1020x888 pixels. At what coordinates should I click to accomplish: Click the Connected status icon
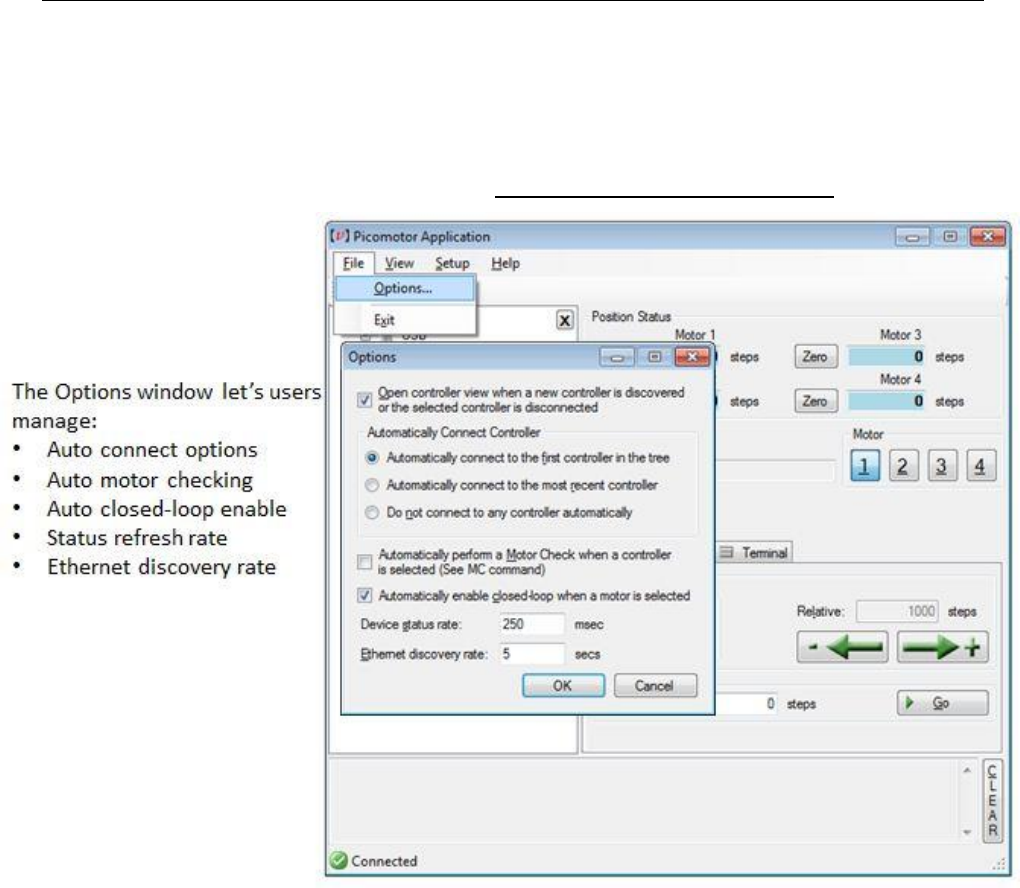pyautogui.click(x=338, y=861)
